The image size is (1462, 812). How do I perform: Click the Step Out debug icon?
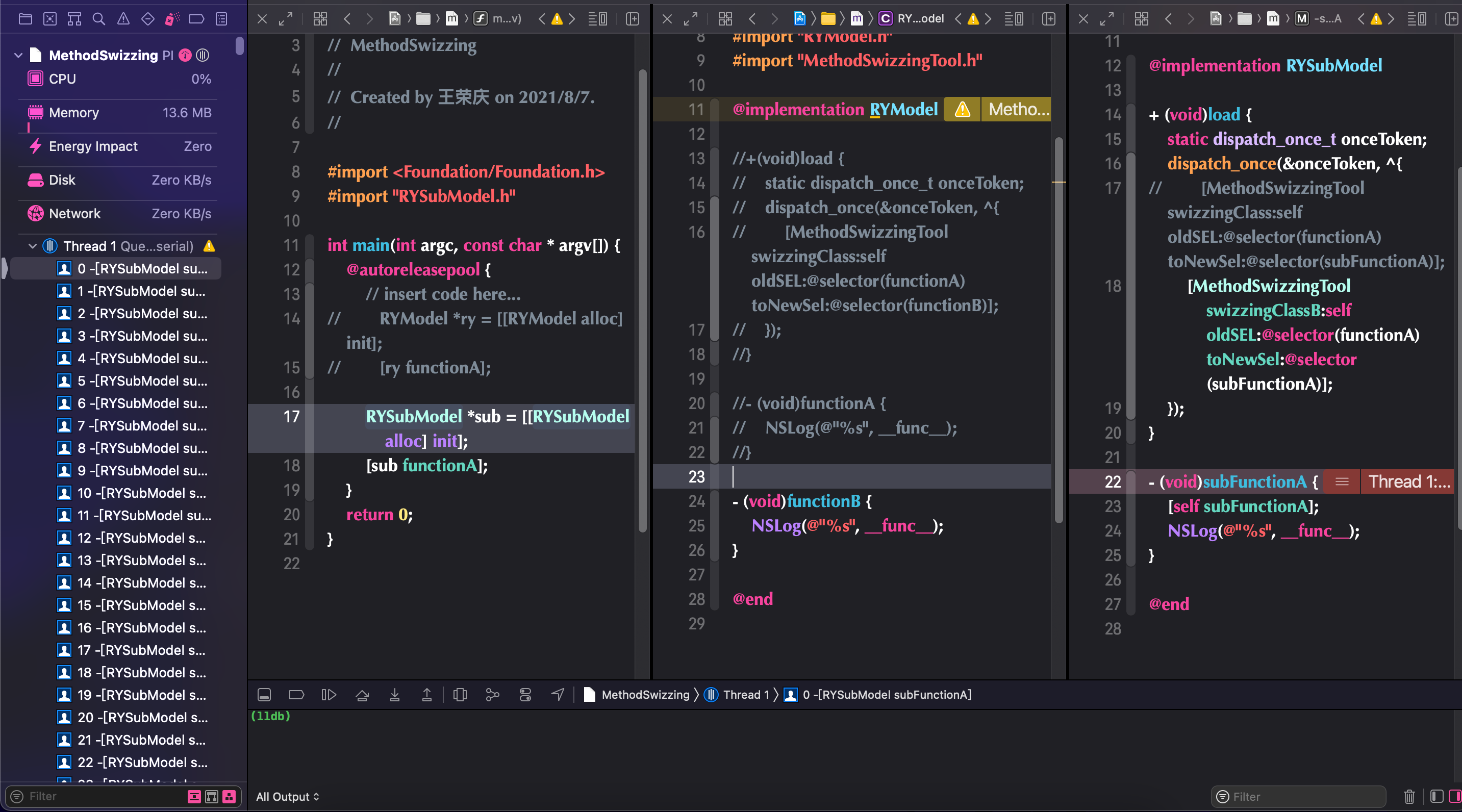(427, 695)
